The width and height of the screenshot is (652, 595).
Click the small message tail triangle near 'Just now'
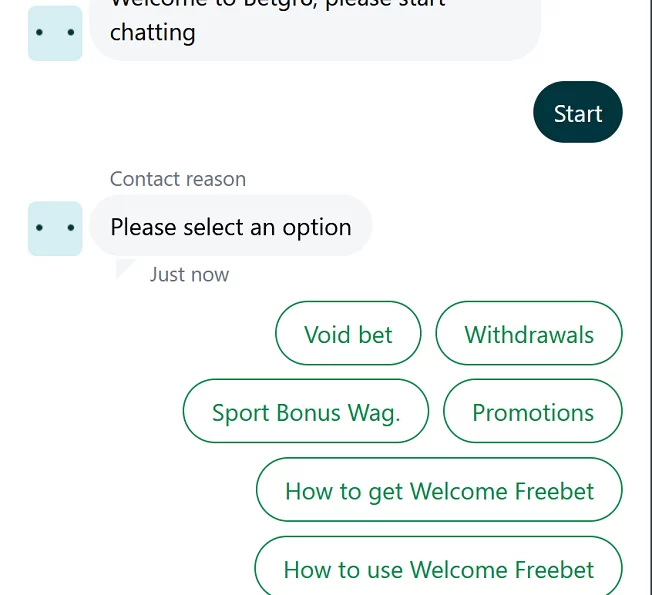coord(126,269)
